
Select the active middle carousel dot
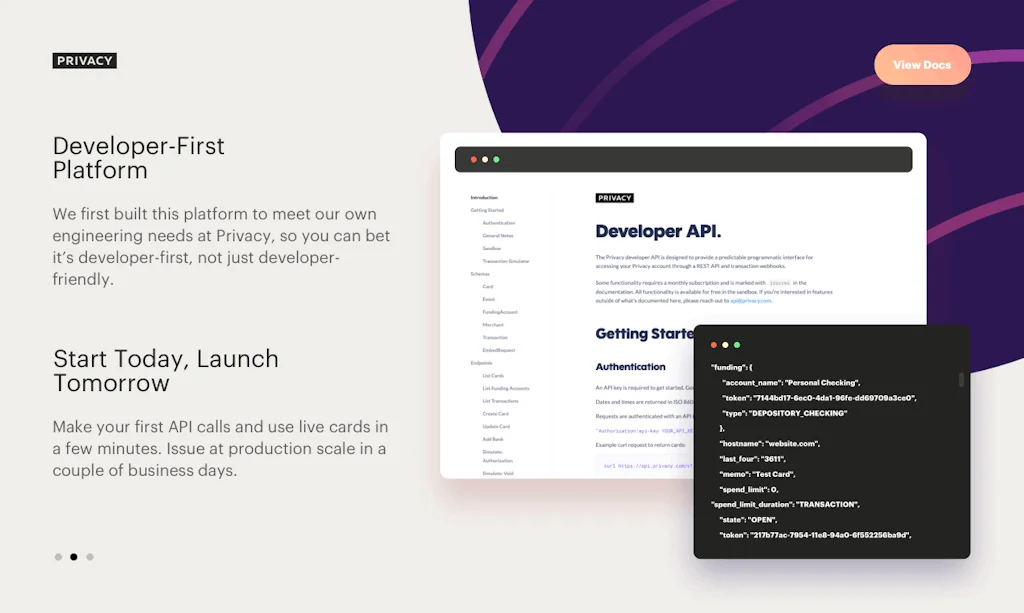click(x=74, y=557)
